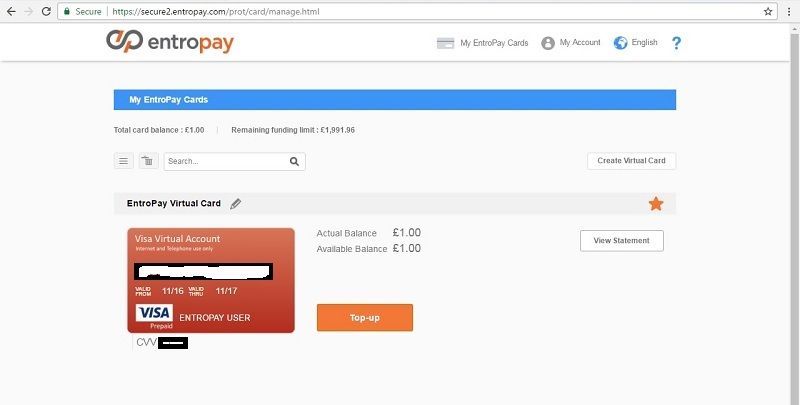Toggle the orange favourite star
This screenshot has height=405, width=801.
click(656, 204)
